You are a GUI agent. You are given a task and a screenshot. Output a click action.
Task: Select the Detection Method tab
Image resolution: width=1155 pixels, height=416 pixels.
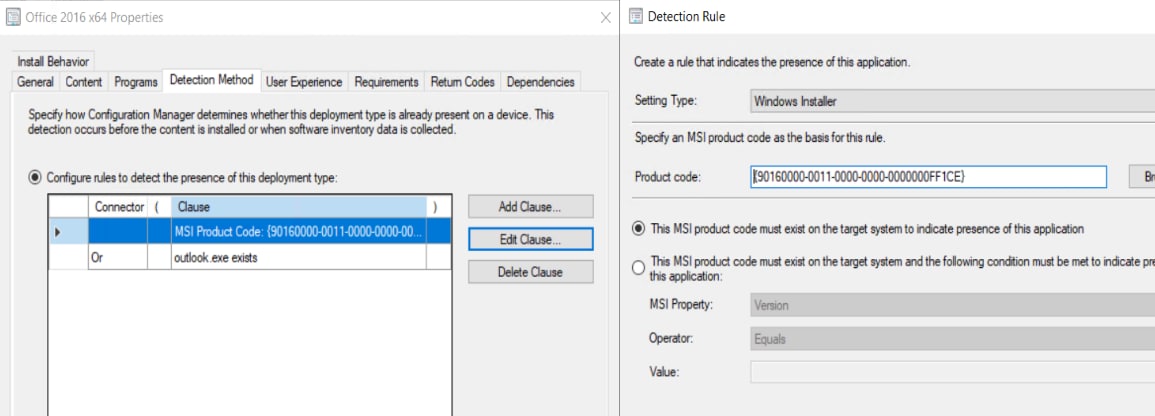tap(211, 80)
